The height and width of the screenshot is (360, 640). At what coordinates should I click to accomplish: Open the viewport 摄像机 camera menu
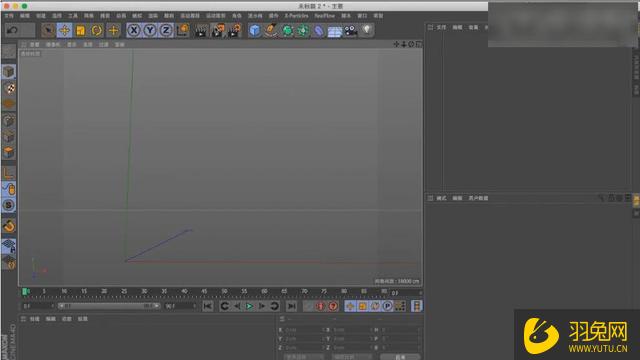(x=53, y=44)
